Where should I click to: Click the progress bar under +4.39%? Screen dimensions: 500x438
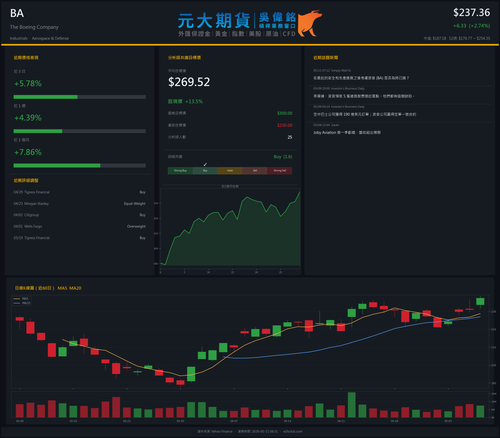(80, 131)
